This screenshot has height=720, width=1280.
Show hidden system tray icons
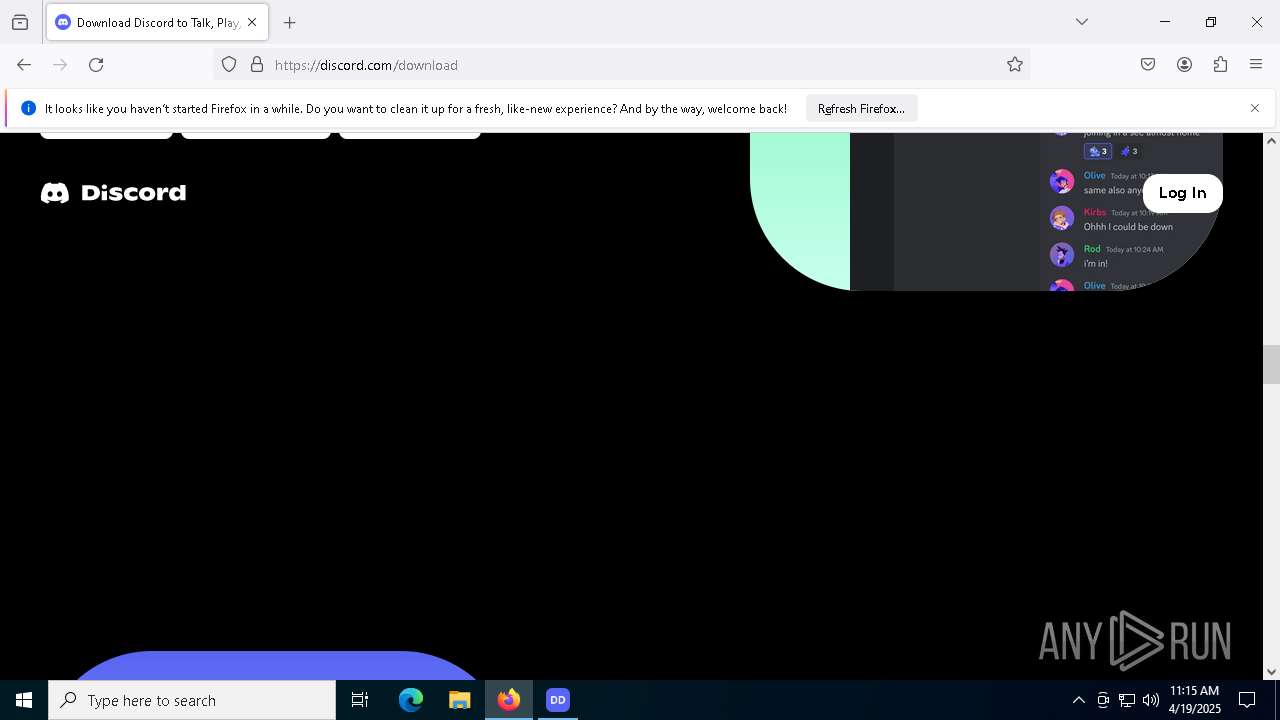(x=1078, y=700)
